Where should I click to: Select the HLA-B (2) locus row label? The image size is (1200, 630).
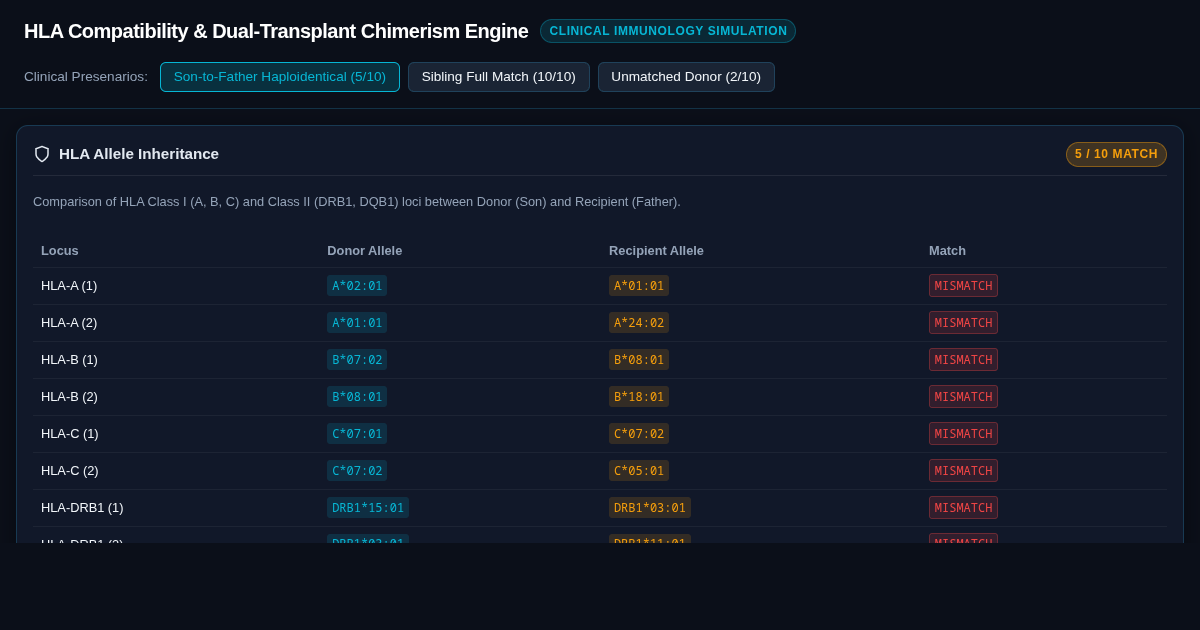point(69,397)
